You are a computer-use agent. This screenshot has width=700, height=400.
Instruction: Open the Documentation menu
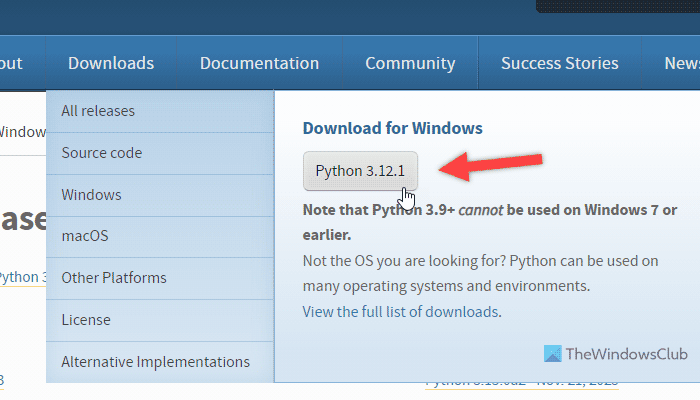click(259, 63)
